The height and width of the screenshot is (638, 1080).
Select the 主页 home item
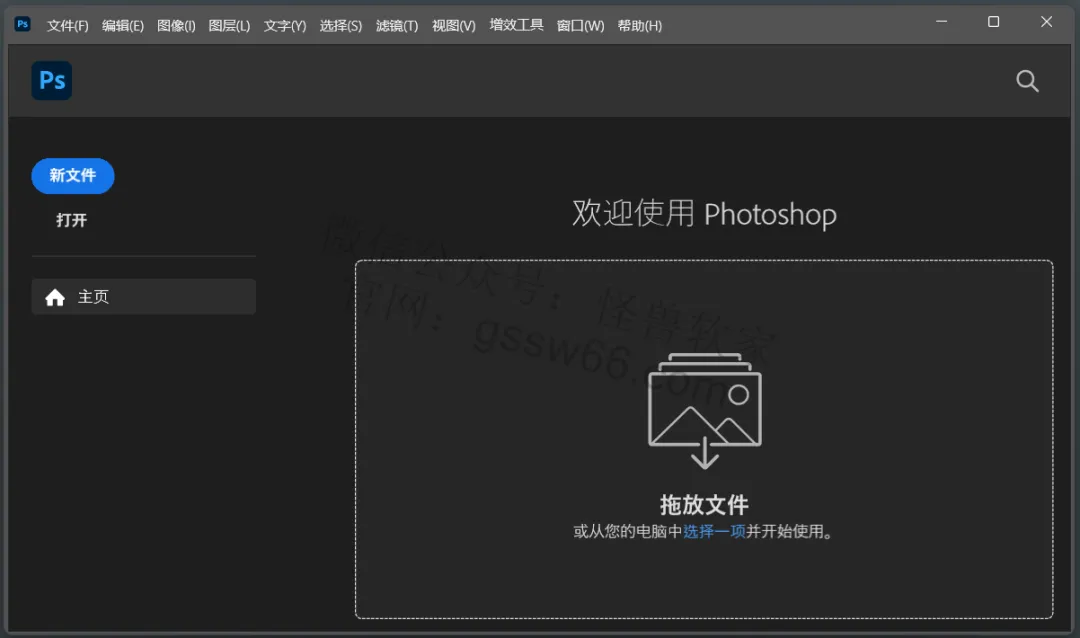pyautogui.click(x=143, y=297)
